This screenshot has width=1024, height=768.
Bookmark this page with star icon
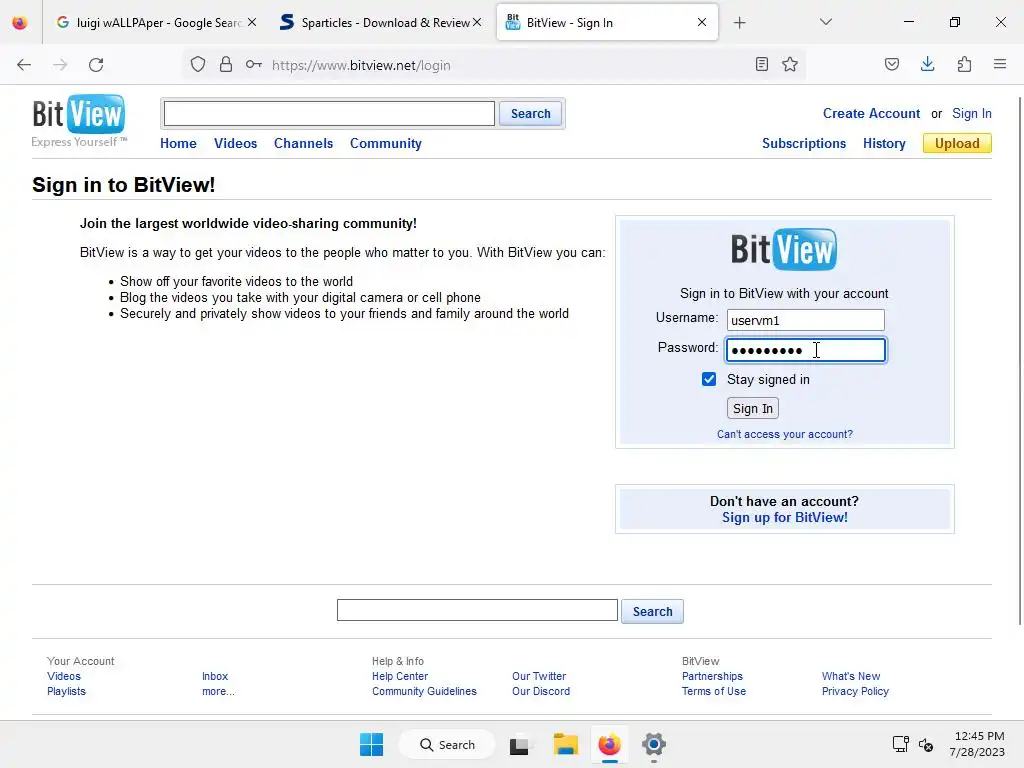tap(790, 65)
